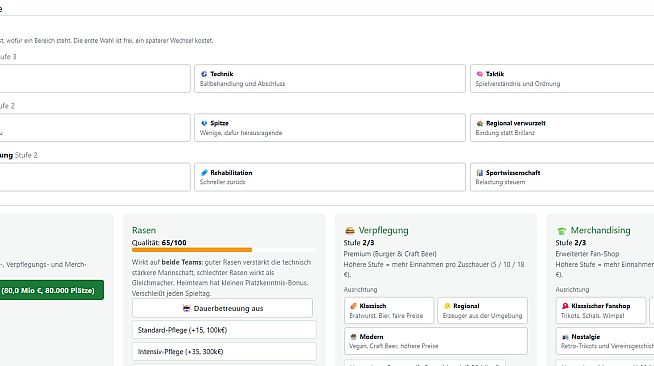This screenshot has width=654, height=366.
Task: Click Ausrichtung label under Verpflegung
Action: pos(360,289)
